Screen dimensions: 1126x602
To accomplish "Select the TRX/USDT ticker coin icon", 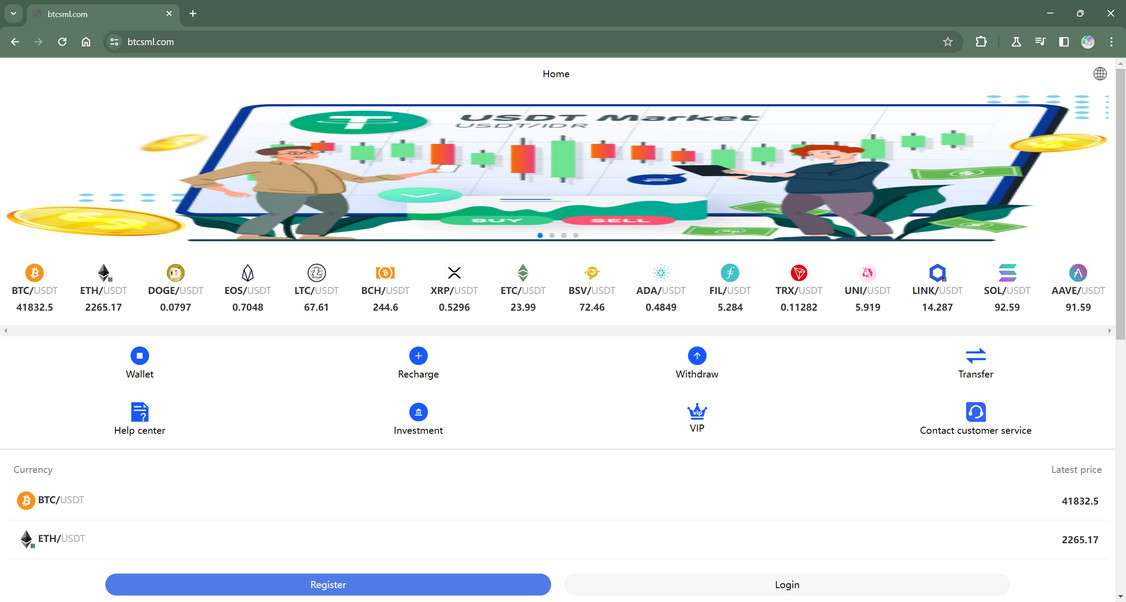I will click(799, 273).
